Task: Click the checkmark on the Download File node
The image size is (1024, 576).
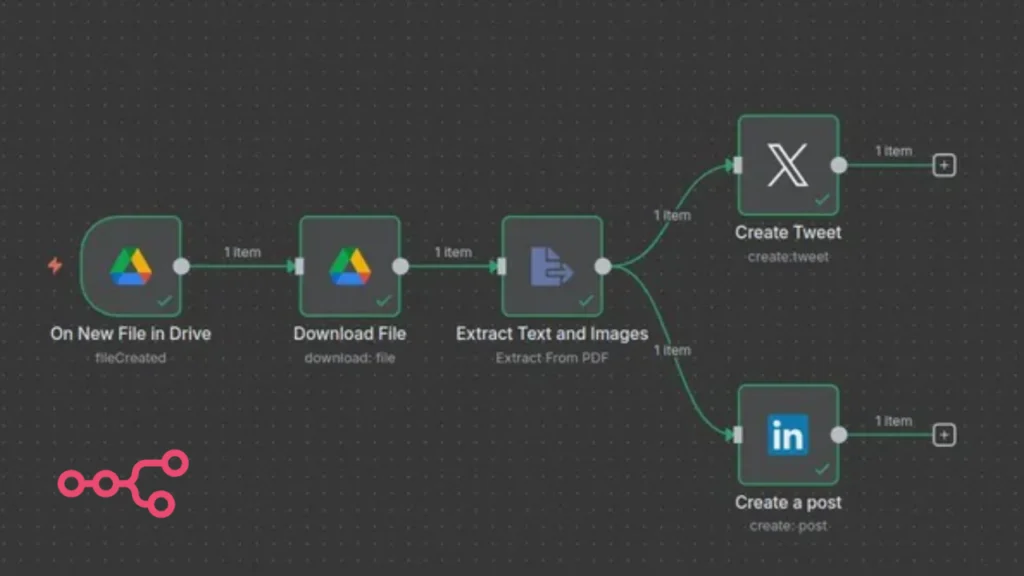Action: click(385, 299)
